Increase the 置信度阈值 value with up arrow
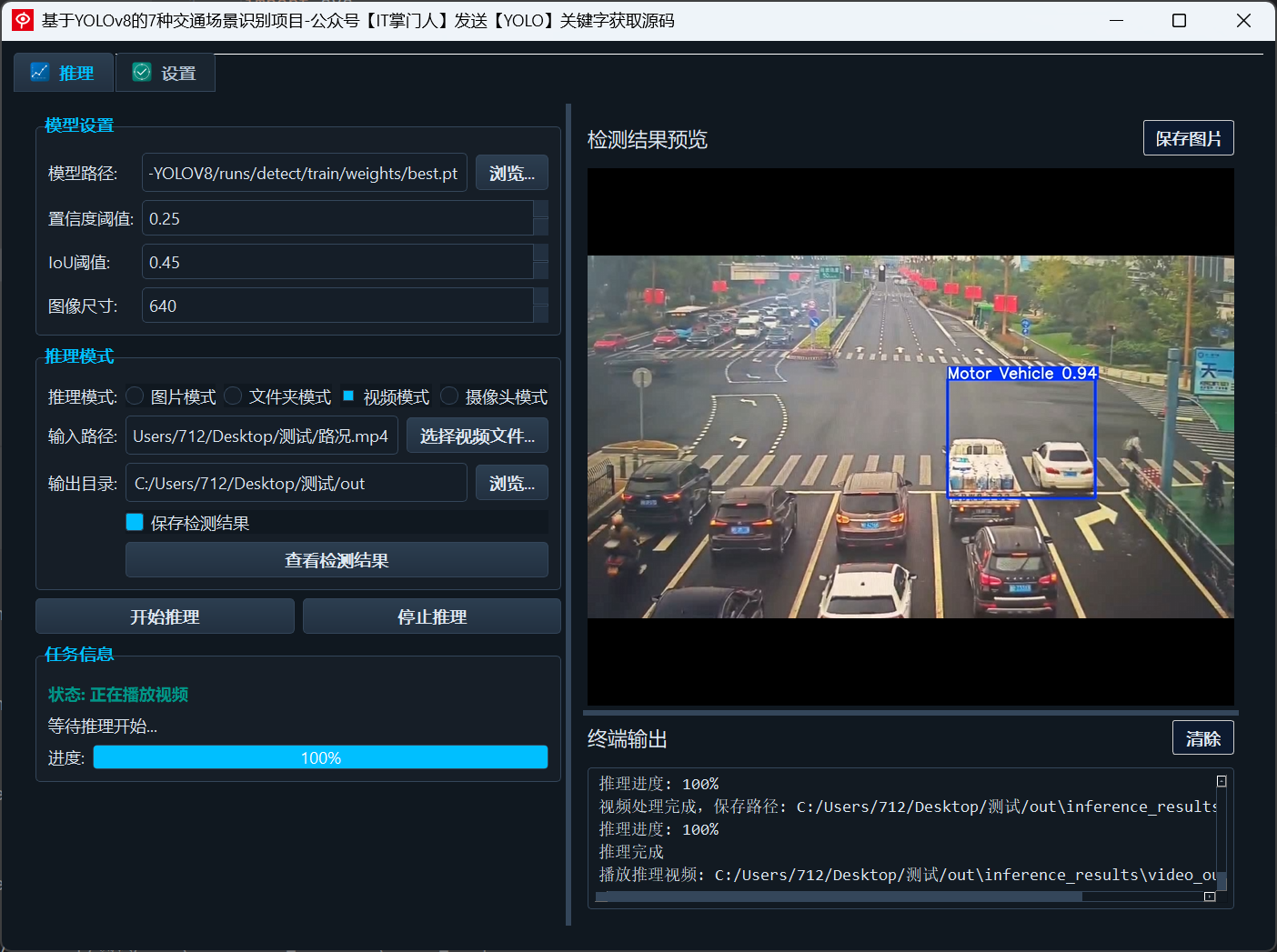The width and height of the screenshot is (1277, 952). [x=540, y=209]
